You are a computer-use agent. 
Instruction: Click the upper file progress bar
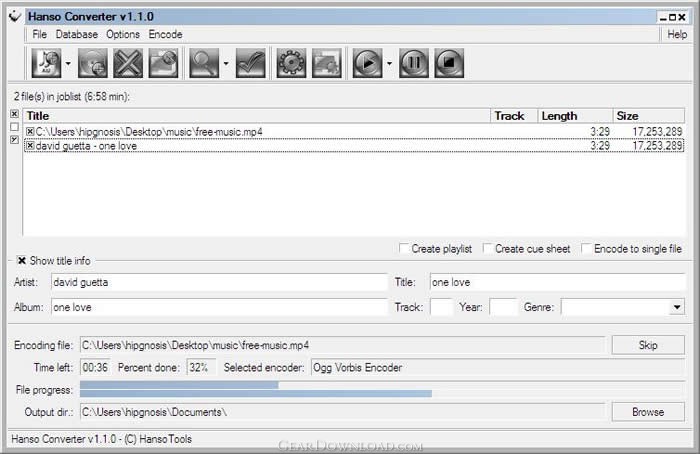click(382, 385)
